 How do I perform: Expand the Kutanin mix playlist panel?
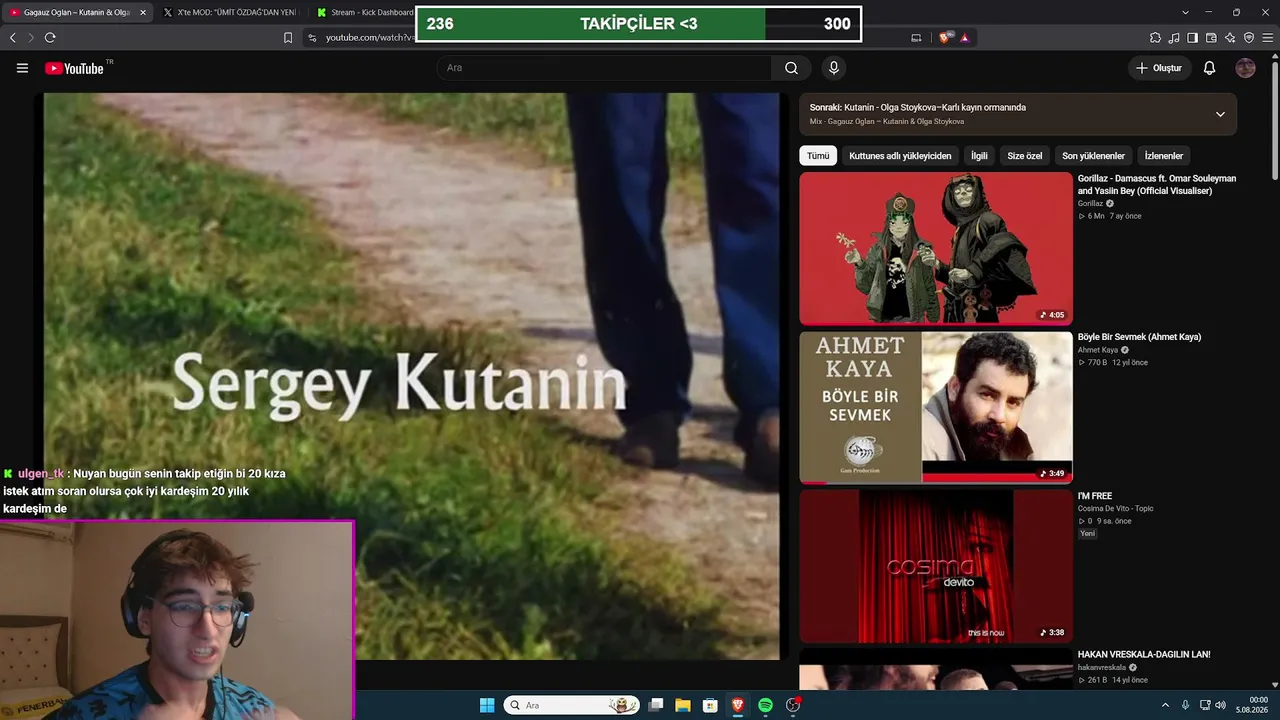1220,114
